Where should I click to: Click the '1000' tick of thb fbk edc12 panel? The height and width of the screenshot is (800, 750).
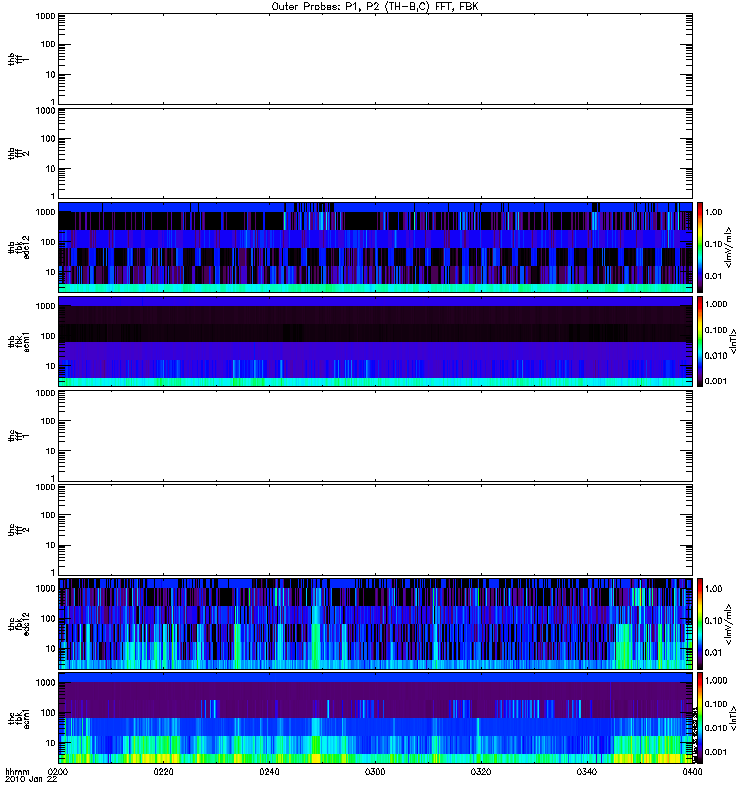click(x=45, y=212)
